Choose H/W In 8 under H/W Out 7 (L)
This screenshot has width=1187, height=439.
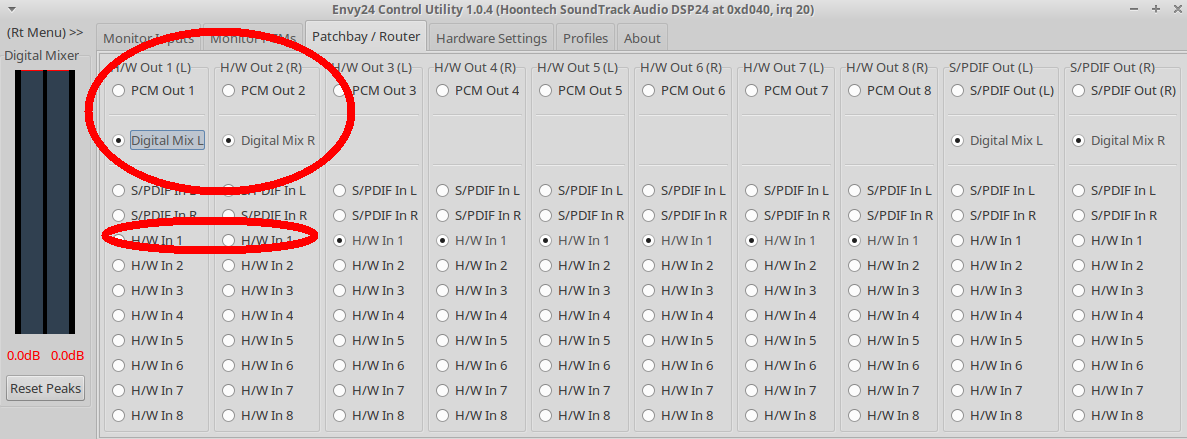pyautogui.click(x=751, y=415)
